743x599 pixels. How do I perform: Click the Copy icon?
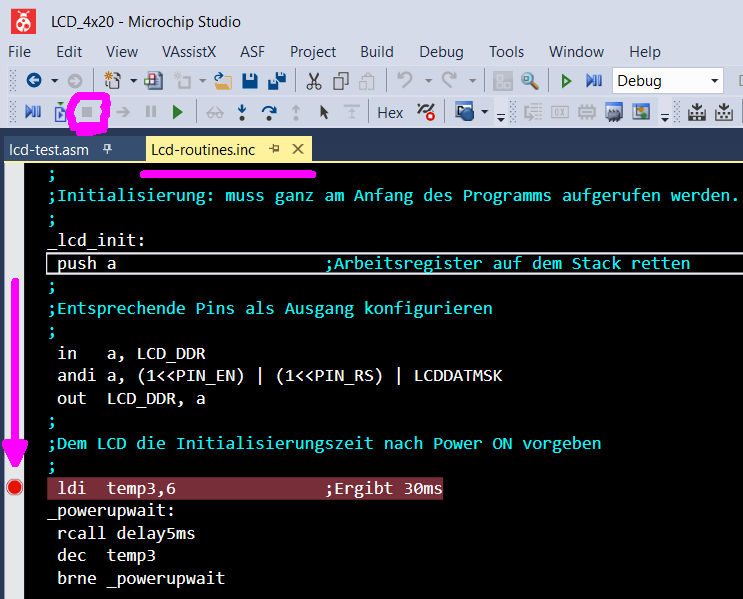[x=341, y=81]
